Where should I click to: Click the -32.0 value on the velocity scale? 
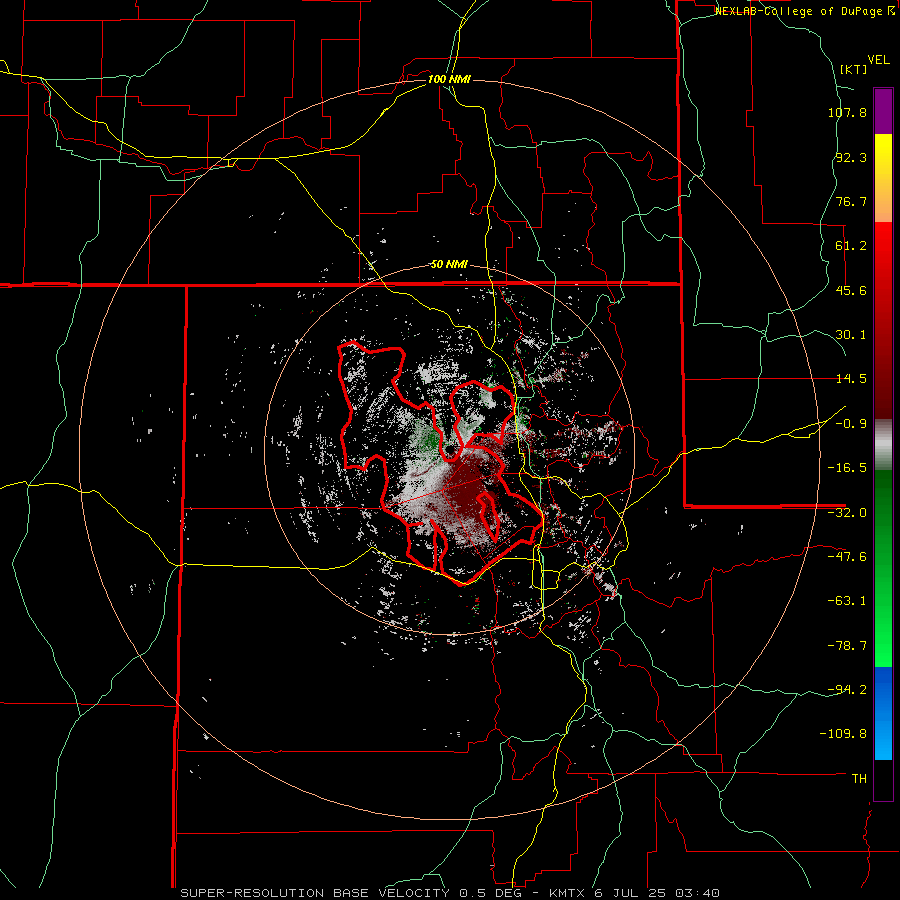point(847,513)
